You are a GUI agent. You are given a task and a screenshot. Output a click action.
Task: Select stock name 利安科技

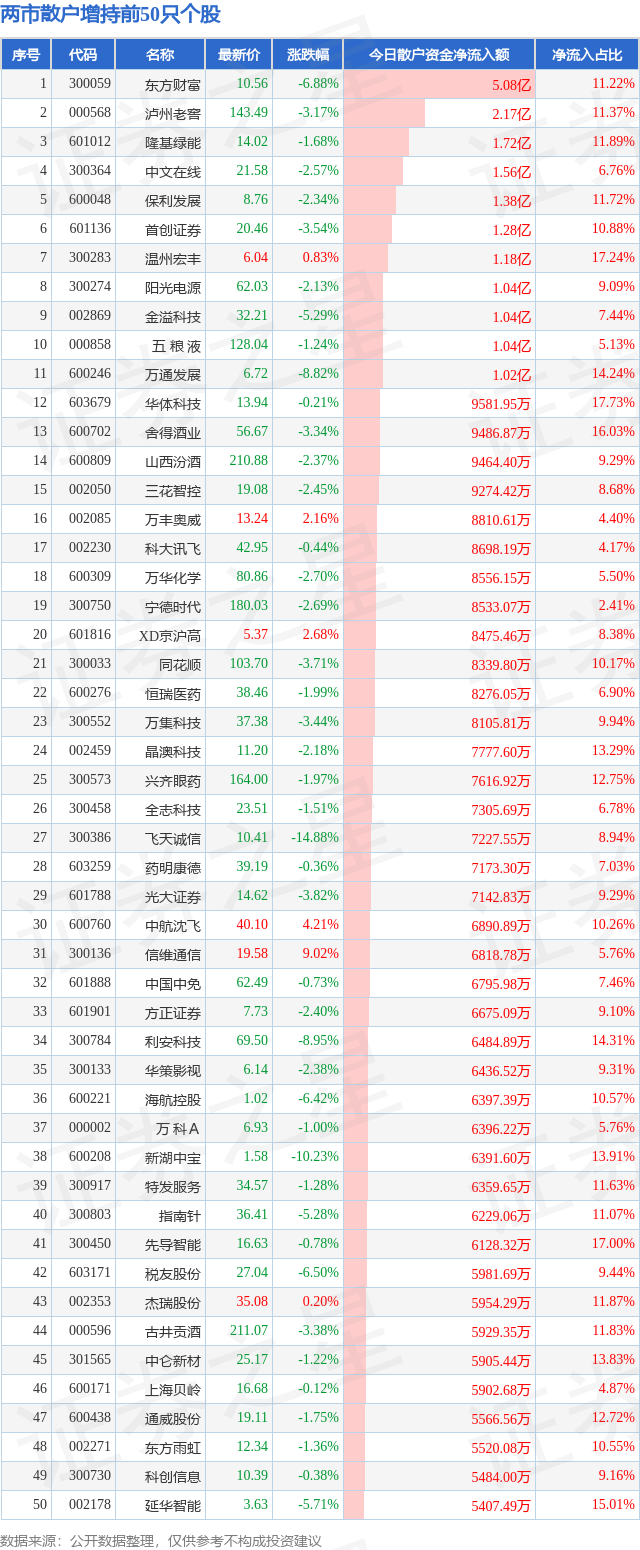173,1041
